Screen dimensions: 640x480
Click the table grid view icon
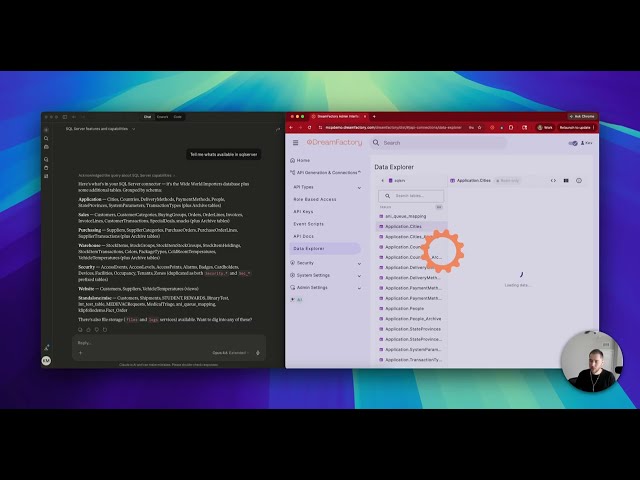tap(566, 180)
